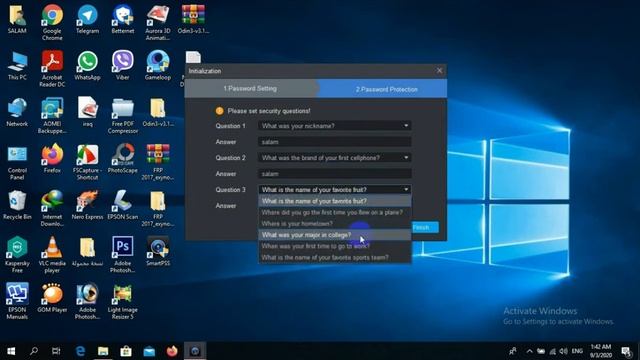Image resolution: width=640 pixels, height=360 pixels.
Task: Focus the Question 1 answer field
Action: pos(335,142)
